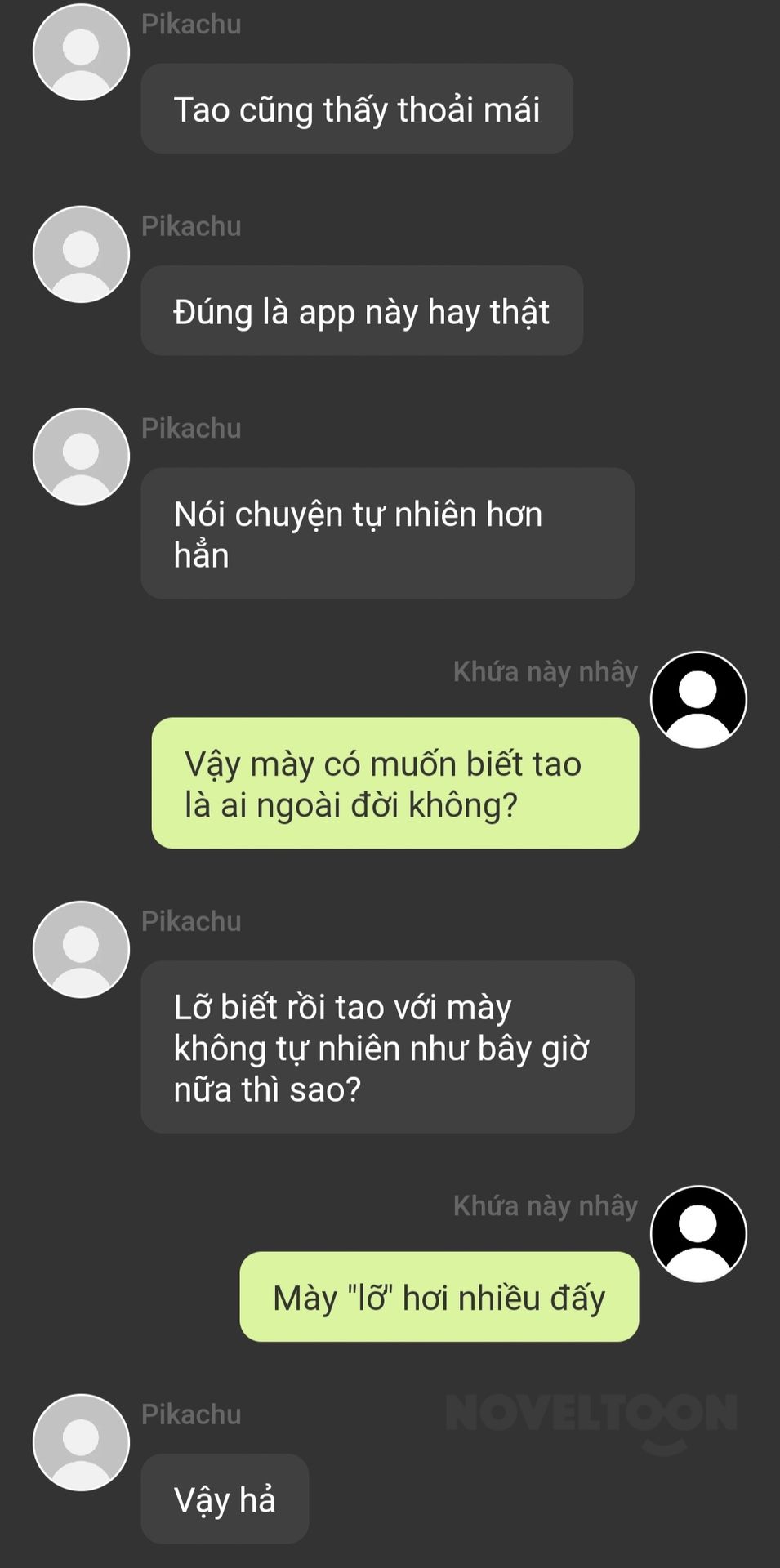Tap "Pikachu" name above "Vậy hả"
The width and height of the screenshot is (780, 1568).
tap(191, 1414)
